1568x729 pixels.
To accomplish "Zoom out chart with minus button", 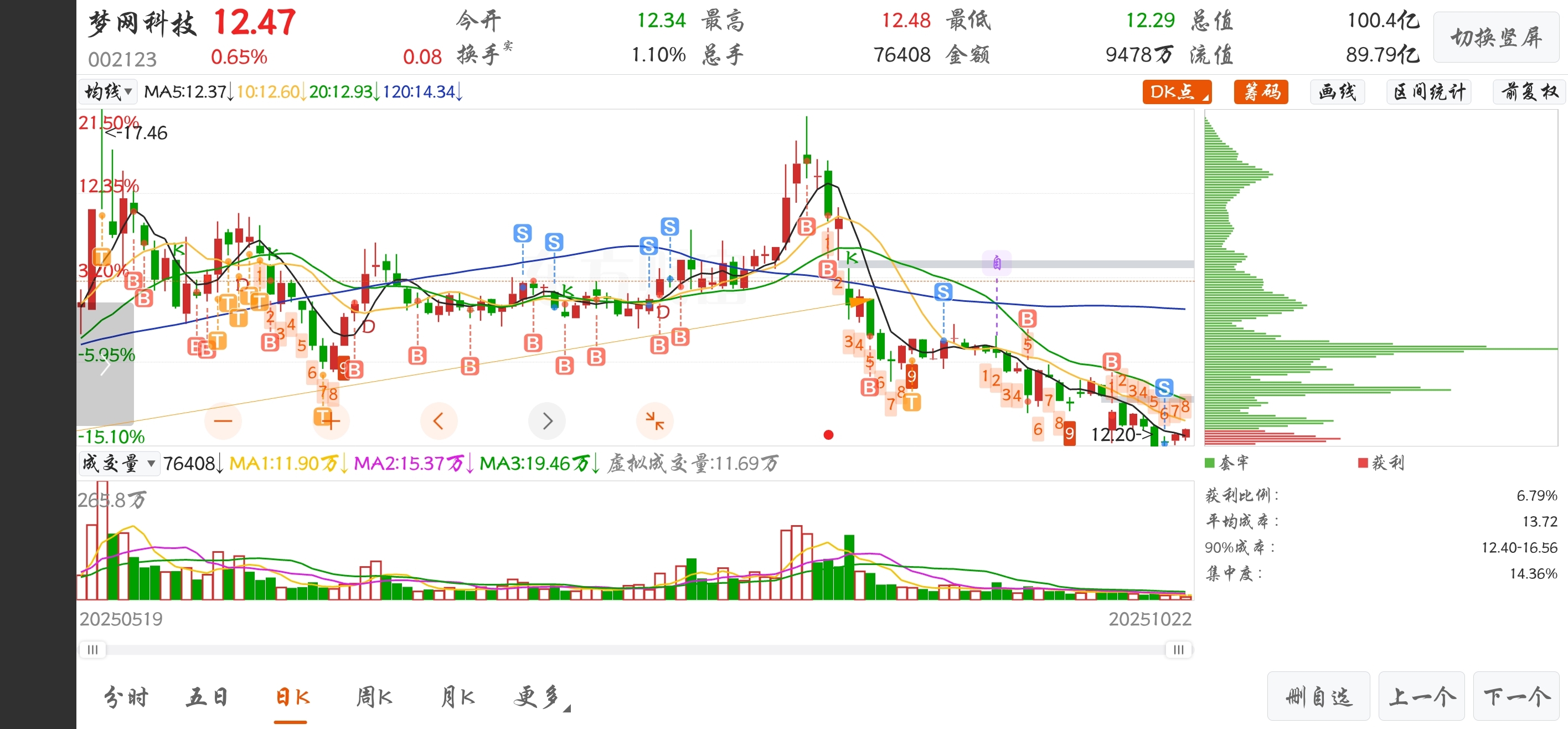I will click(x=223, y=421).
